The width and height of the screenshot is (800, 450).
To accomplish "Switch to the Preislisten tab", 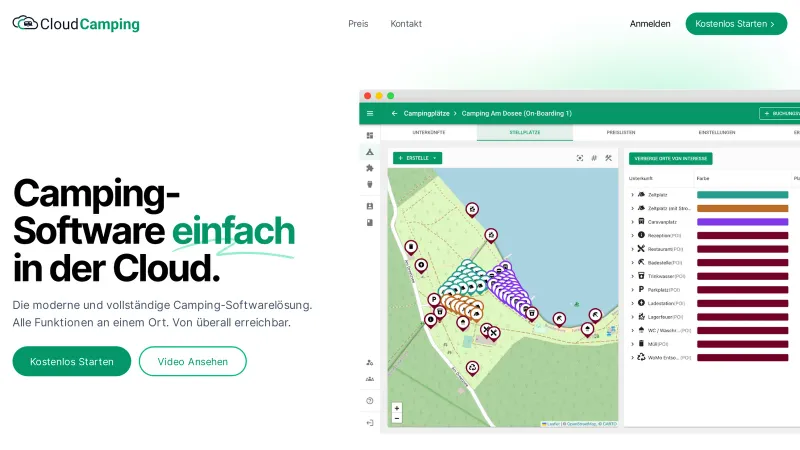I will click(620, 132).
